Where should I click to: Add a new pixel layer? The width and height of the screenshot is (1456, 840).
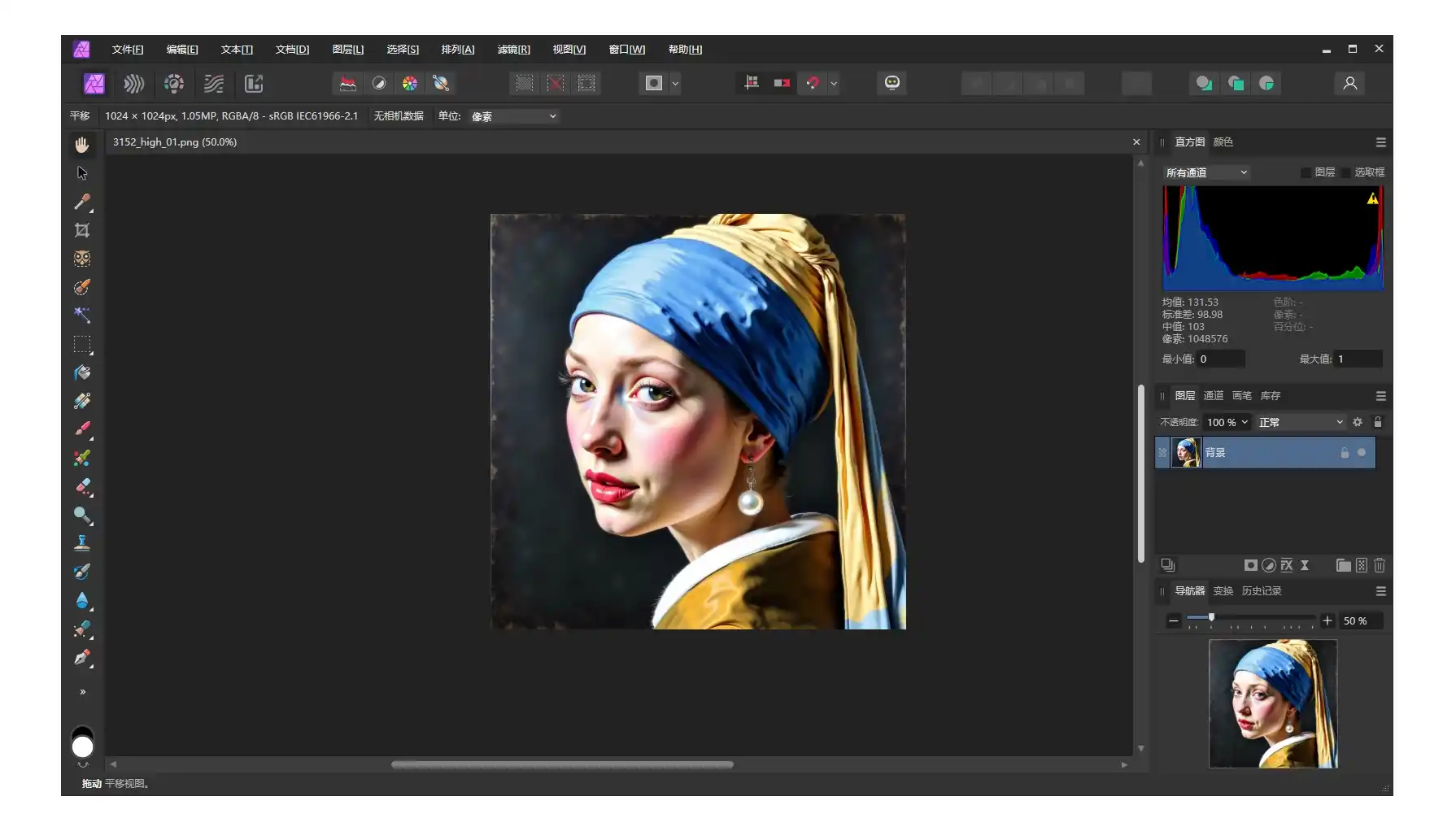(1362, 565)
